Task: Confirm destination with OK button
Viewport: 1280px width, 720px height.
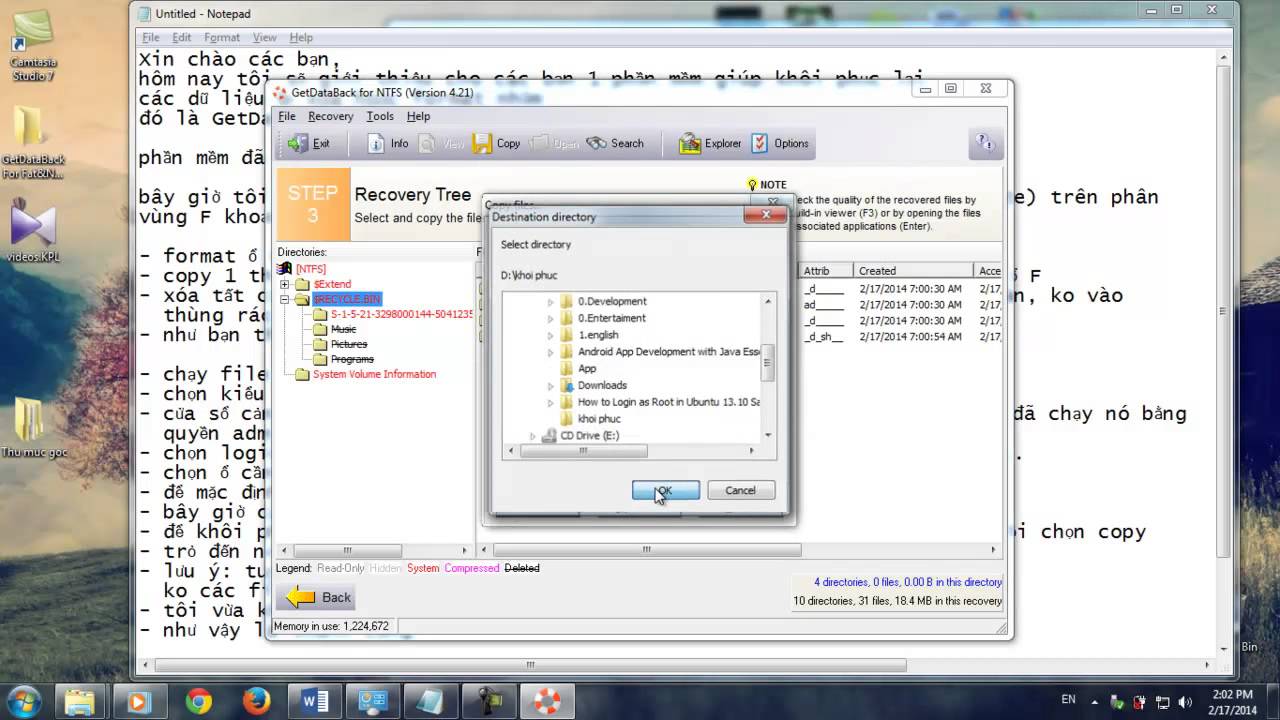Action: (x=666, y=490)
